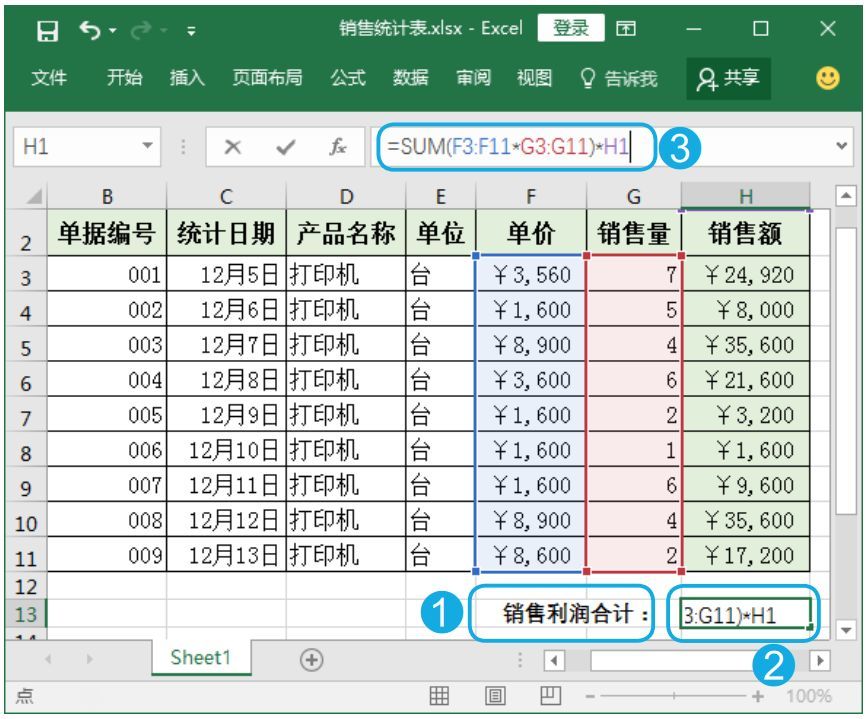
Task: Confirm formula with the checkmark icon
Action: coord(285,147)
